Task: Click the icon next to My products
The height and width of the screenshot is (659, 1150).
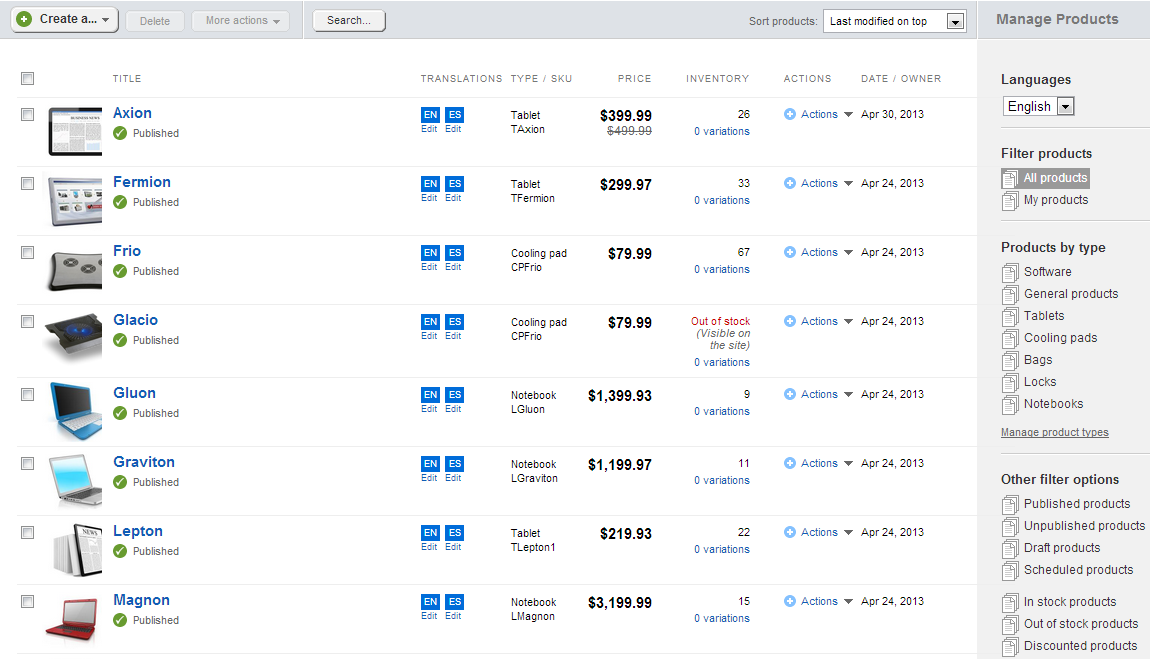Action: (x=1010, y=200)
